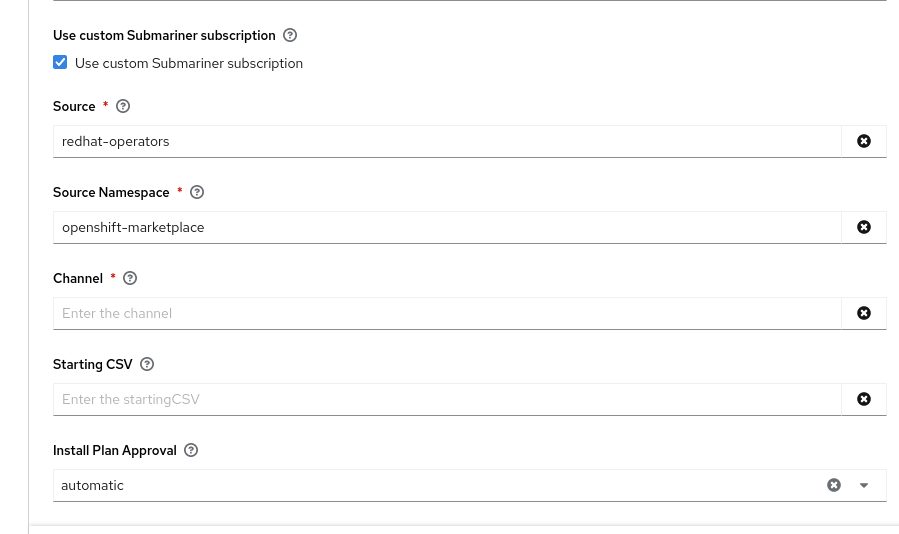Click help icon beside Use custom Submariner subscription
Screen dimensions: 899x534
[x=290, y=35]
